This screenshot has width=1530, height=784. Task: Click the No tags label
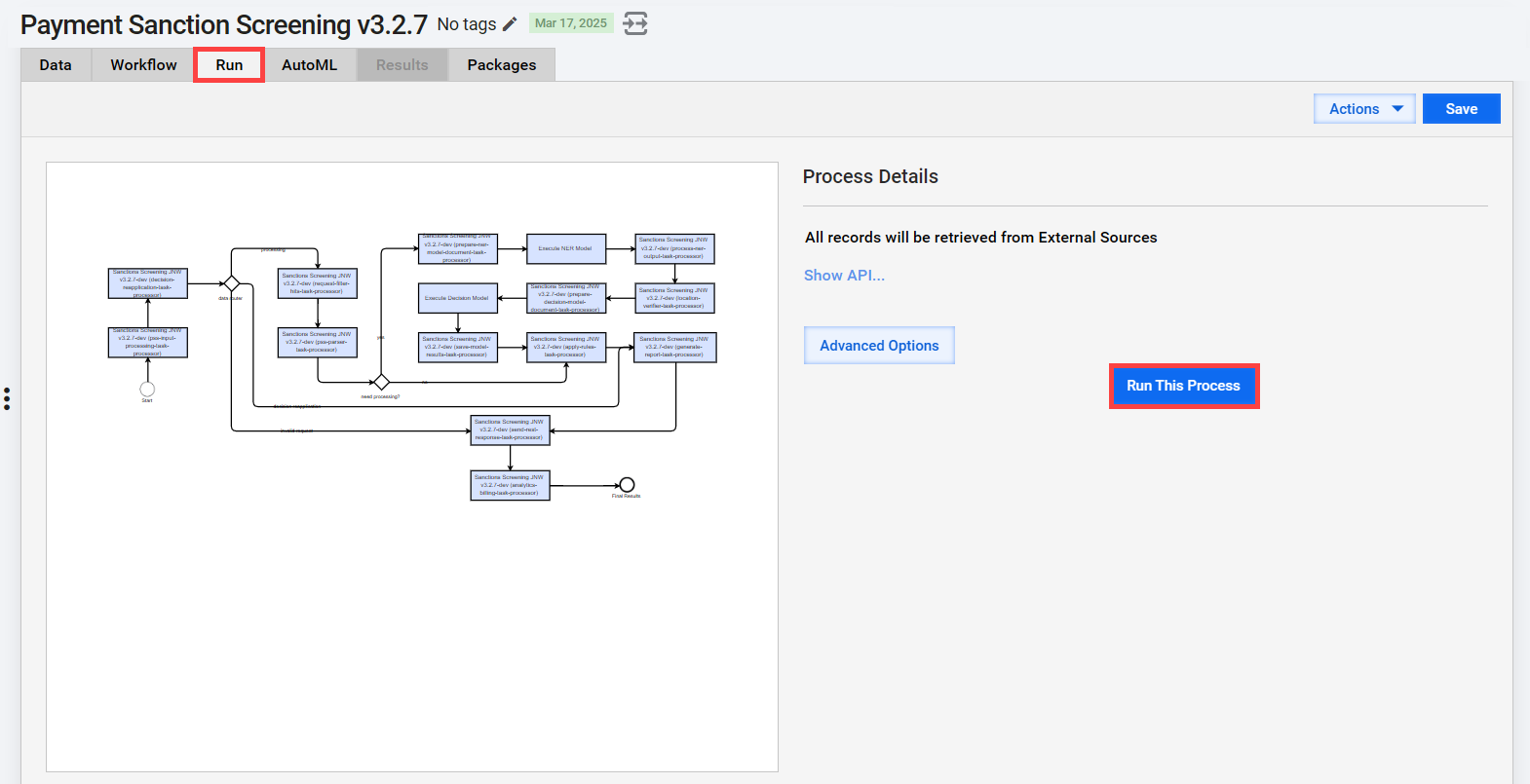click(467, 24)
